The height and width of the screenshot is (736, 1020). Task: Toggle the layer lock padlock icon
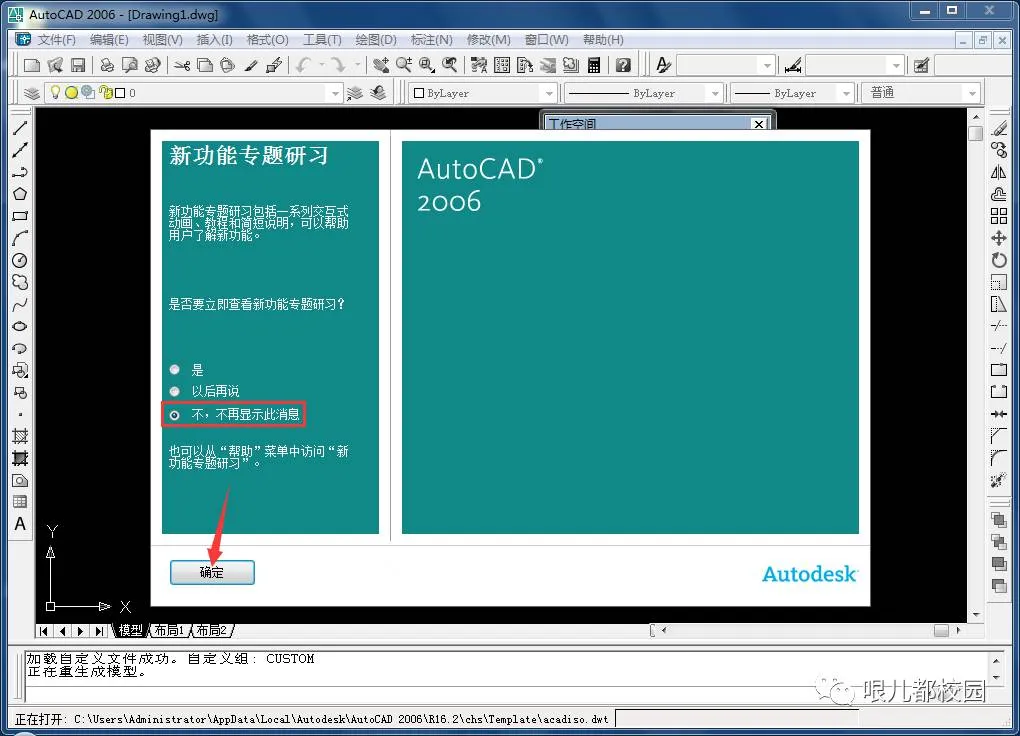106,93
